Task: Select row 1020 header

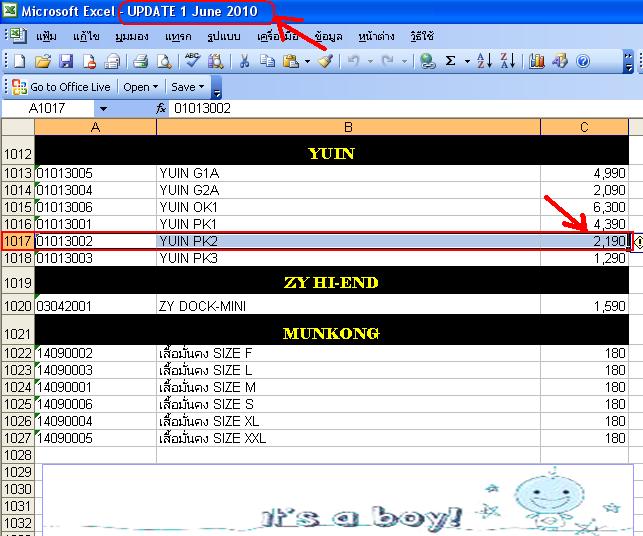Action: [x=17, y=306]
